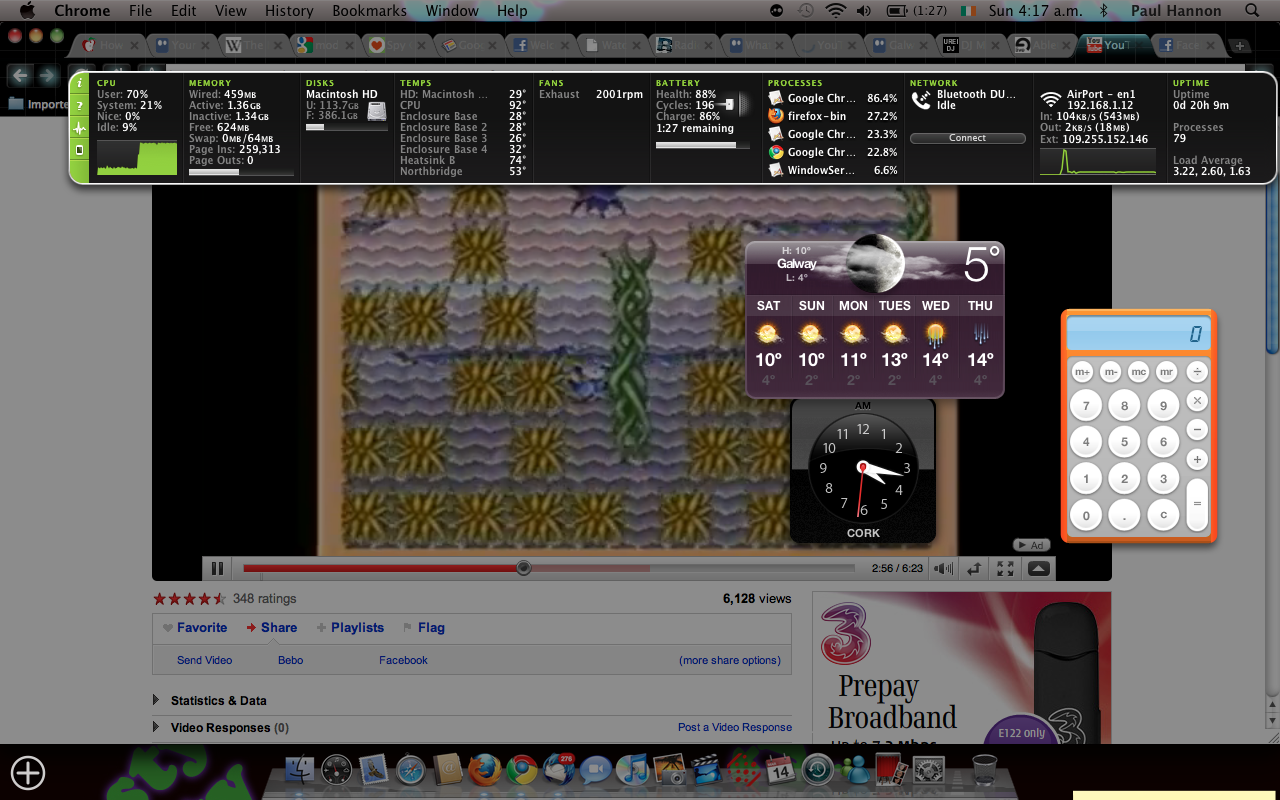The width and height of the screenshot is (1280, 800).
Task: Open the History menu
Action: [289, 11]
